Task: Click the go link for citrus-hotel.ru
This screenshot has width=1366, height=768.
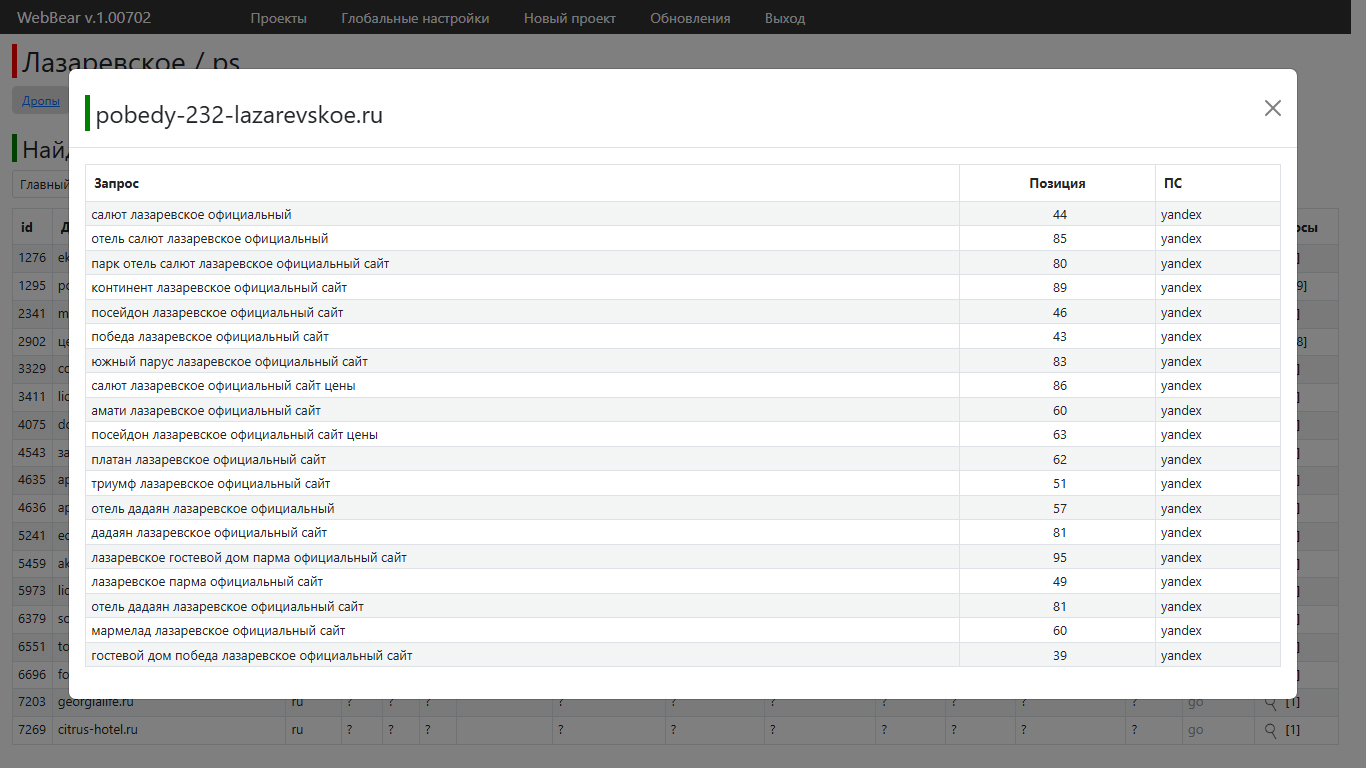Action: click(x=1195, y=730)
